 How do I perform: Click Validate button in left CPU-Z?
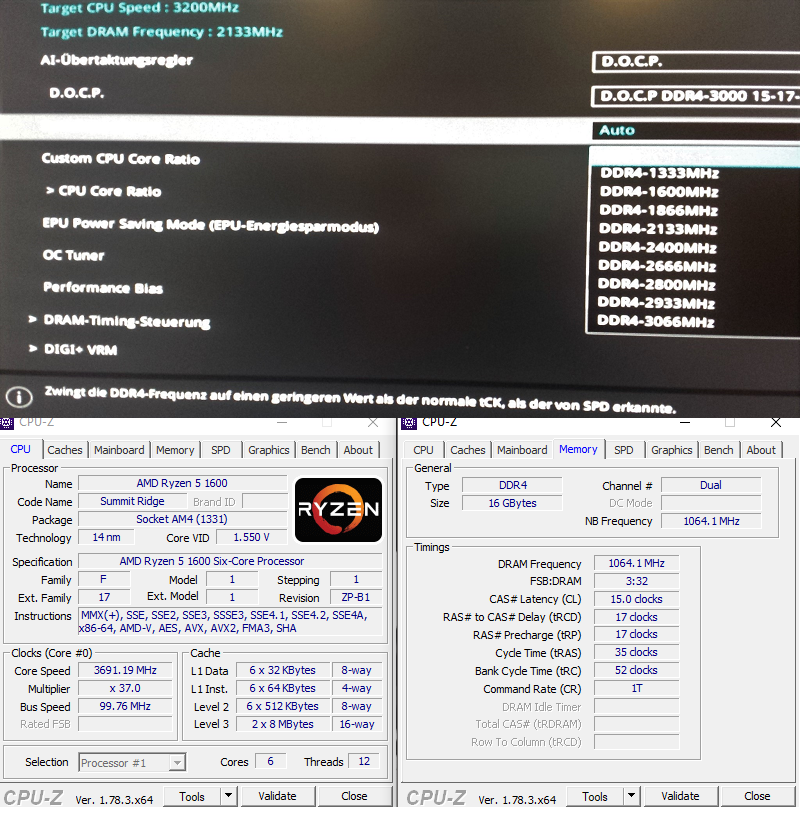[x=277, y=796]
